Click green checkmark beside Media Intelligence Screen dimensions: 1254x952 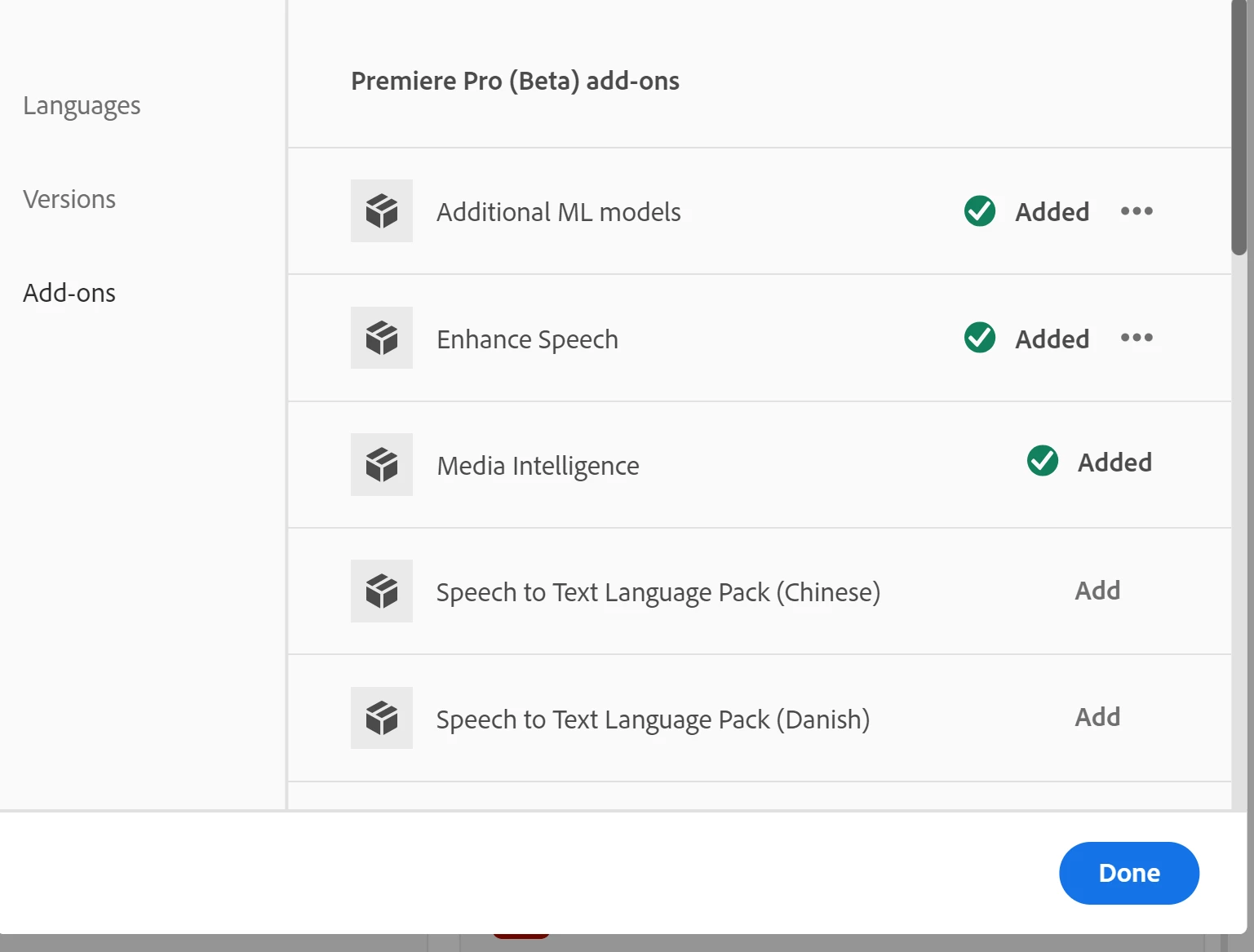coord(1043,461)
